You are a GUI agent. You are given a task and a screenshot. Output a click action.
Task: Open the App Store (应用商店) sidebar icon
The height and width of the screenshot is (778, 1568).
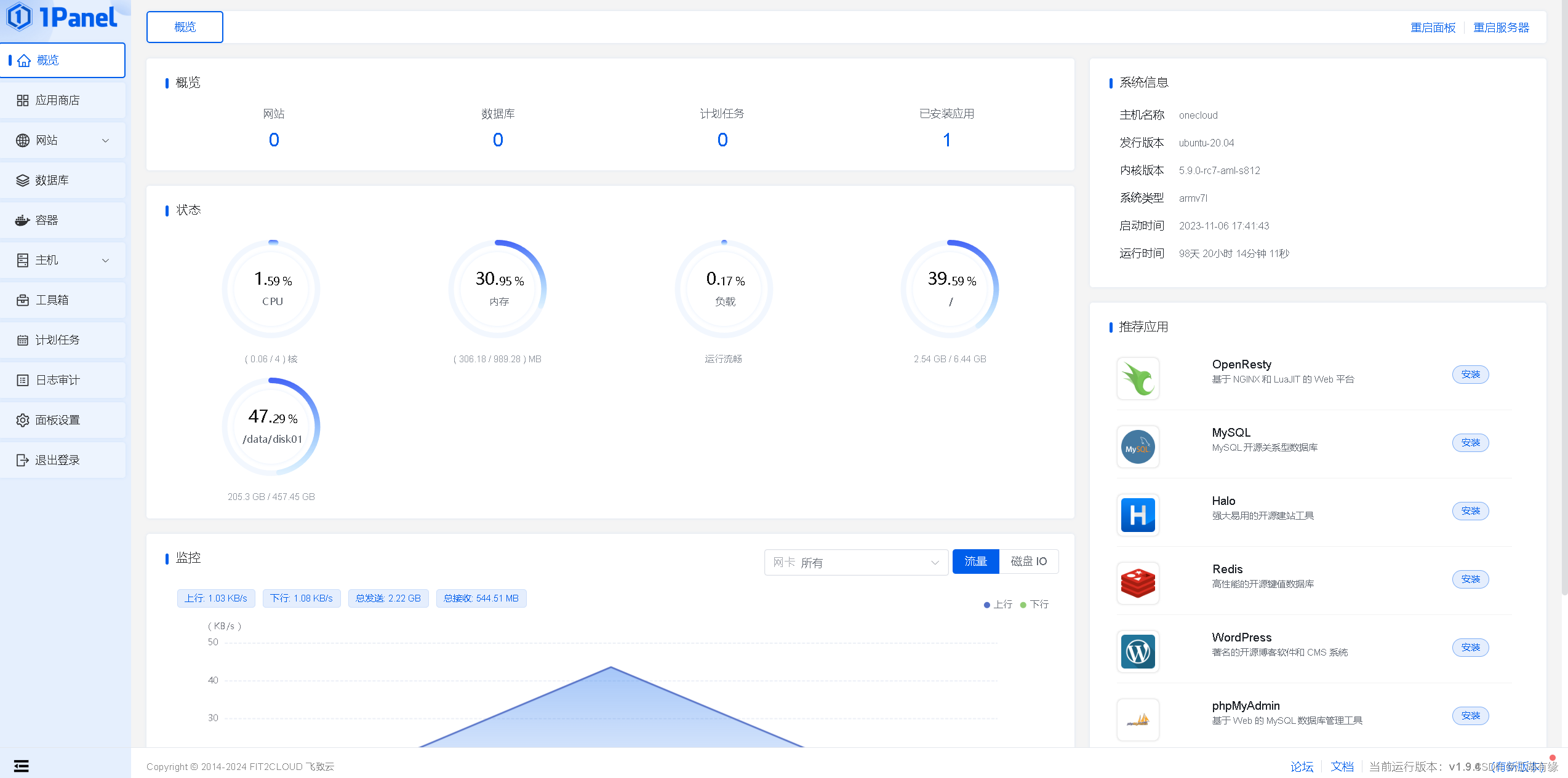23,100
